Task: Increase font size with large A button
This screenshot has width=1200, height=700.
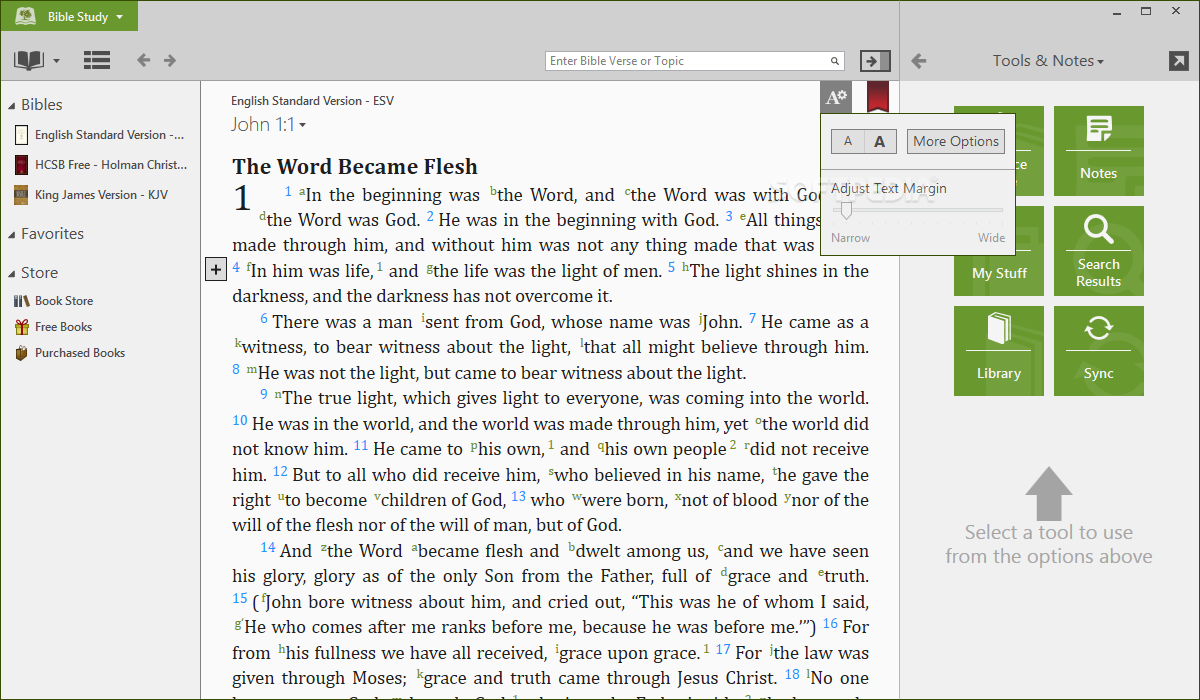Action: [x=880, y=141]
